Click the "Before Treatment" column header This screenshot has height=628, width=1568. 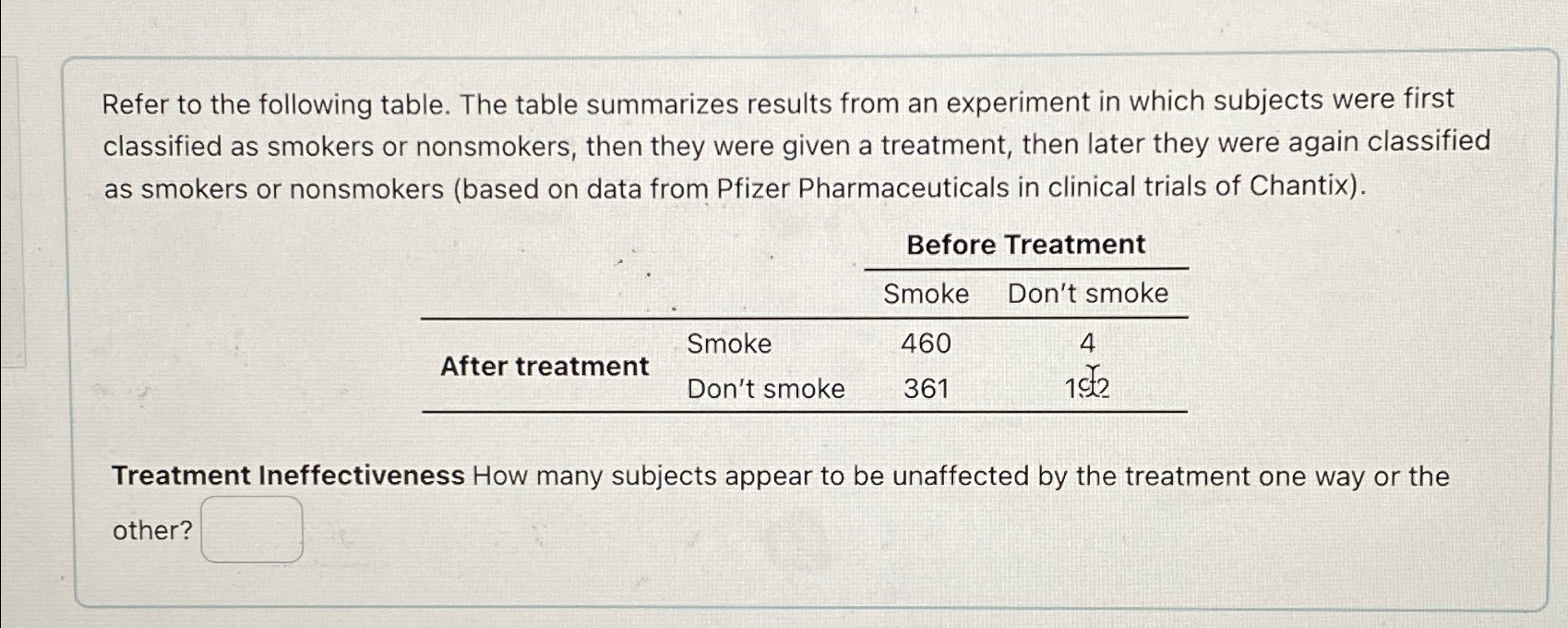click(1024, 244)
